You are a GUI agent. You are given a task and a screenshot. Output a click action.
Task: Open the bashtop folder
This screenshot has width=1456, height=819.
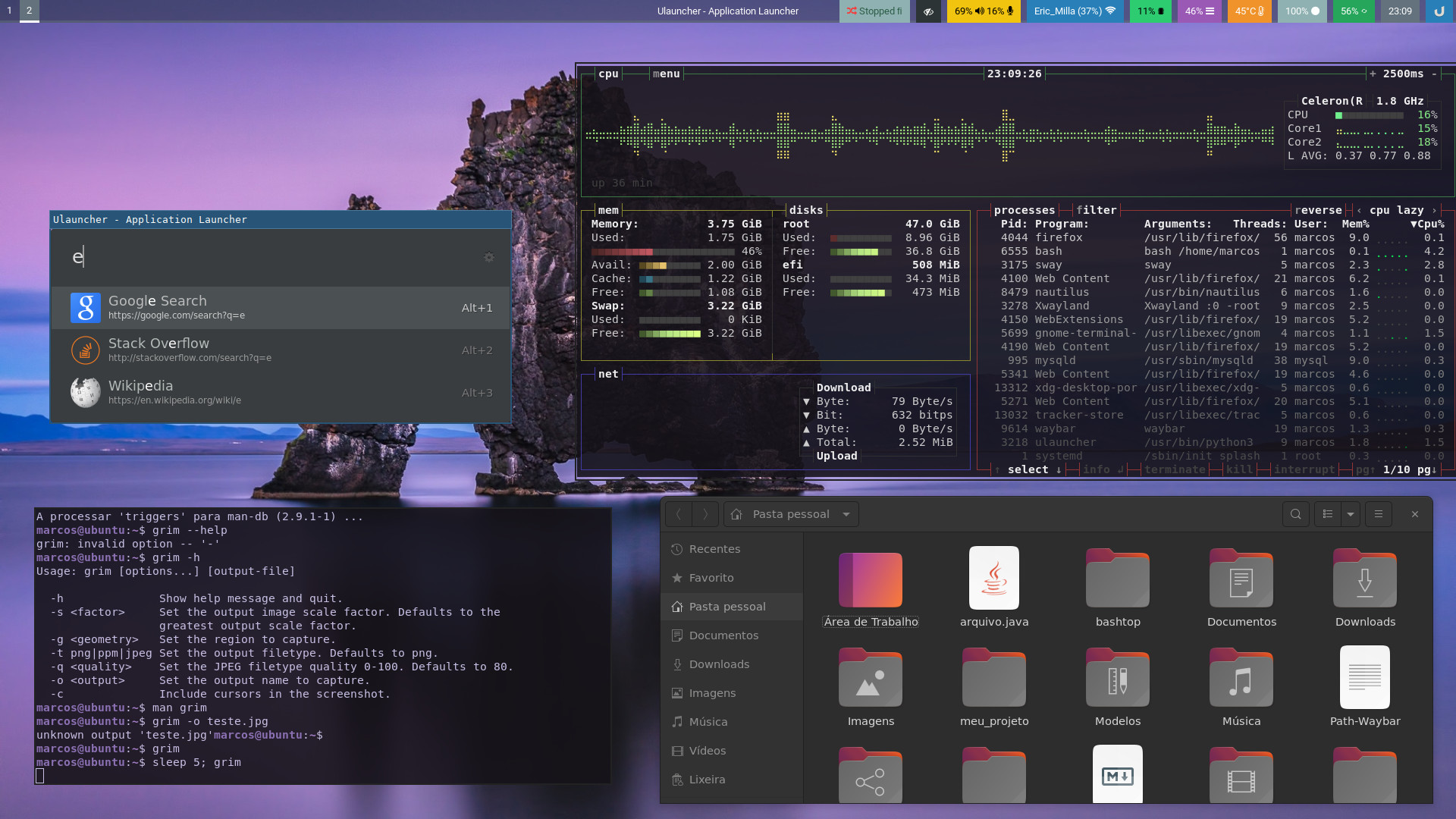tap(1117, 579)
